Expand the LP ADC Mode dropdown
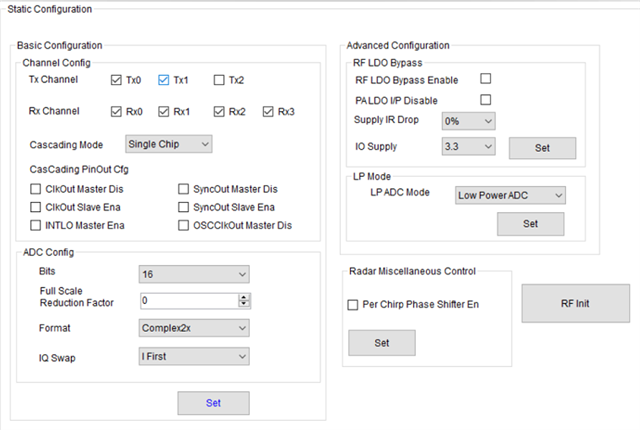 click(509, 194)
